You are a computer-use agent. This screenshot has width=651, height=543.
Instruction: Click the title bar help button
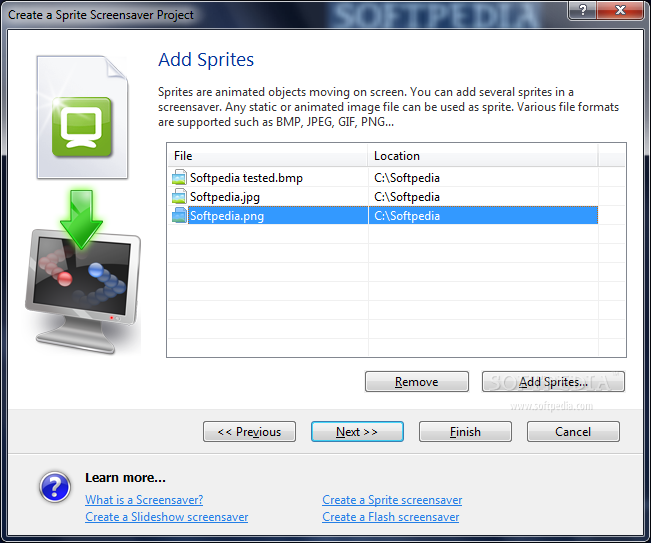582,10
